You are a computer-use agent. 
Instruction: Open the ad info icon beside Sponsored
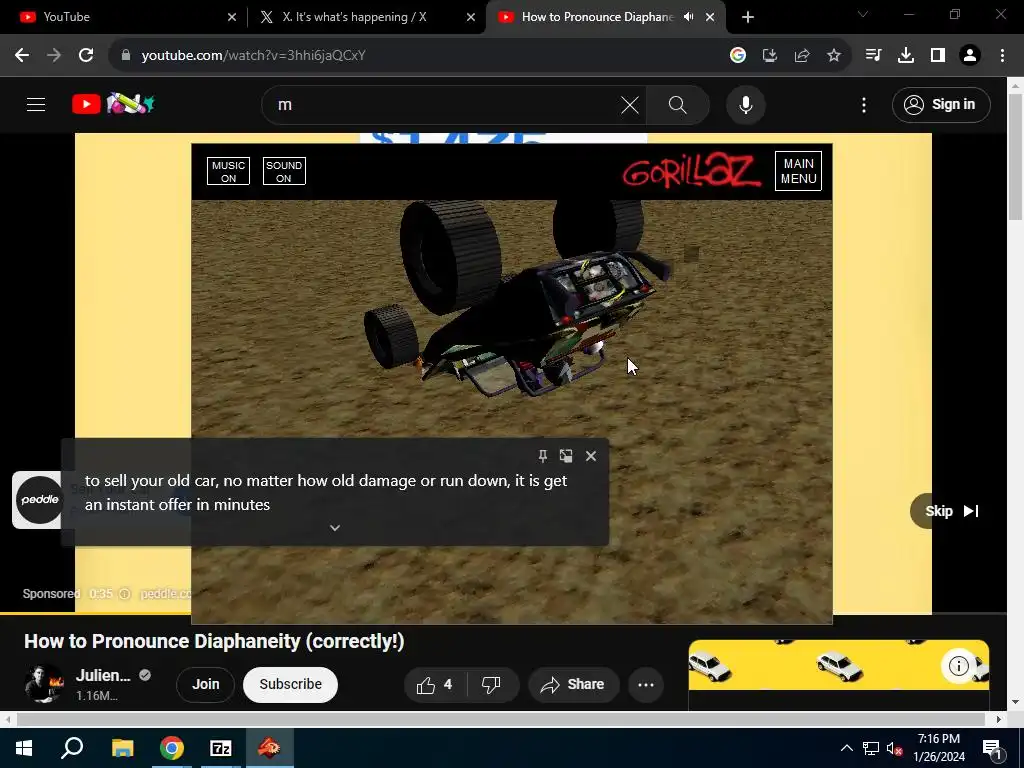pos(125,594)
